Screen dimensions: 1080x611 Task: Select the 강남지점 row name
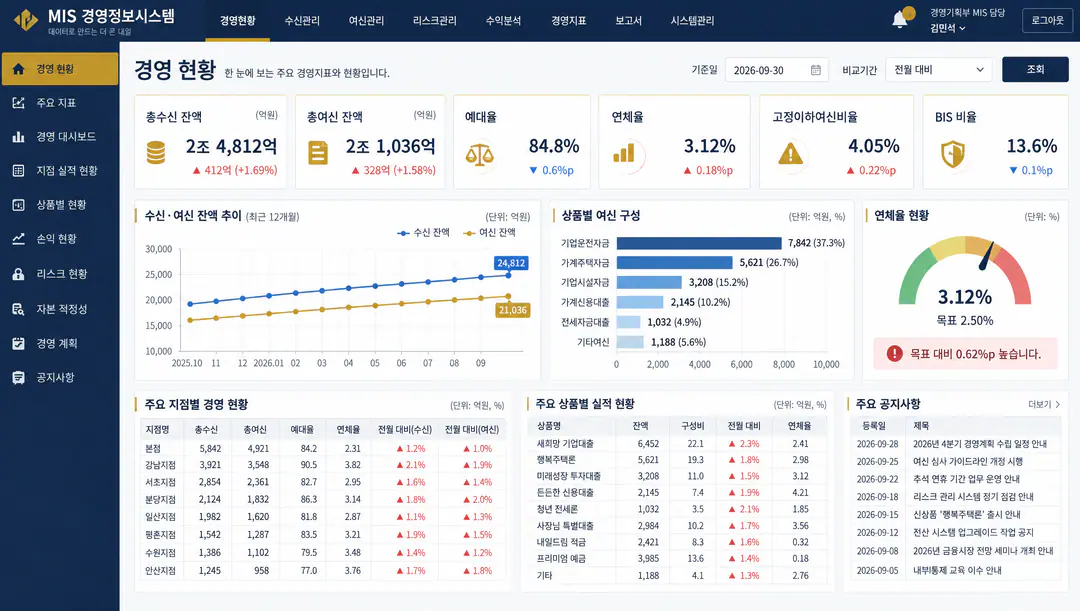coord(160,465)
